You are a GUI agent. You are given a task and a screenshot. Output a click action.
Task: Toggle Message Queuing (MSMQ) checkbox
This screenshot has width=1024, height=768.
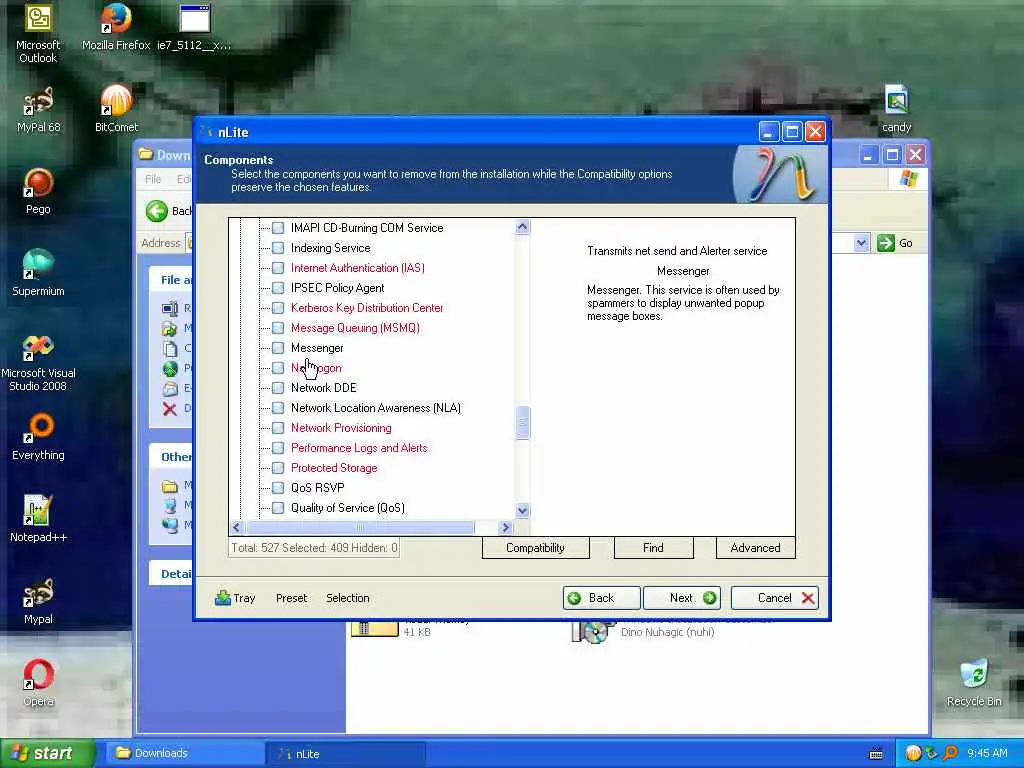278,328
